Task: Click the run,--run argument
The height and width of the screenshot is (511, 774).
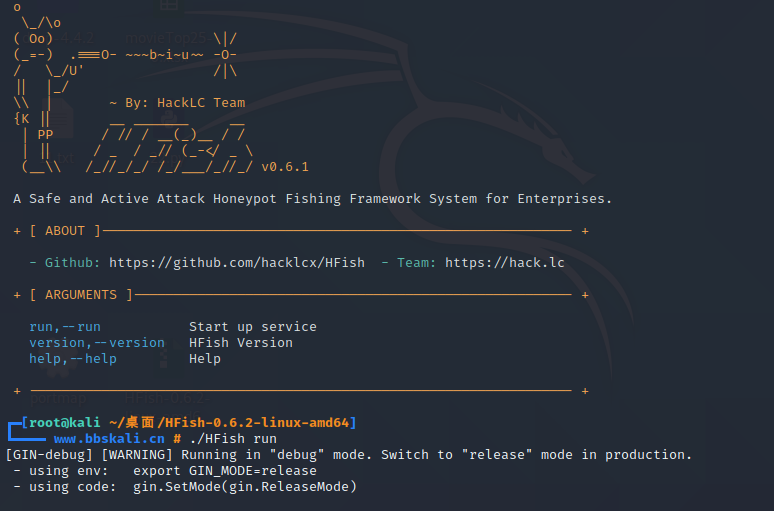Action: [x=65, y=327]
